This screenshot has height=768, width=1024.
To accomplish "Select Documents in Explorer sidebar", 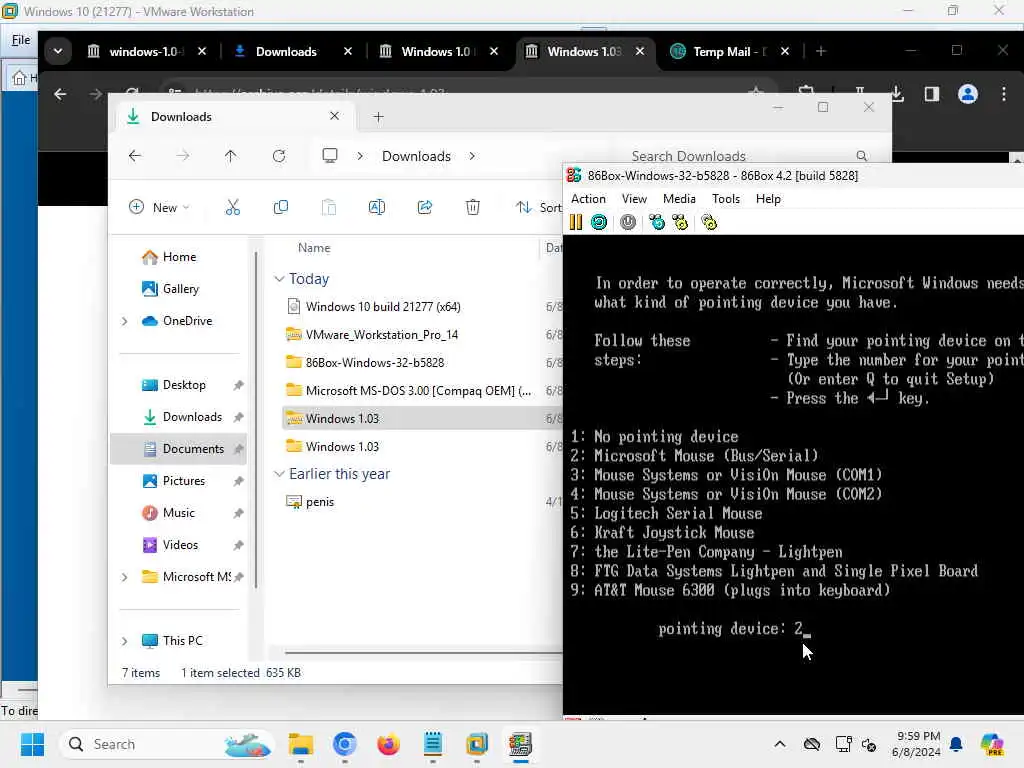I will (x=178, y=449).
